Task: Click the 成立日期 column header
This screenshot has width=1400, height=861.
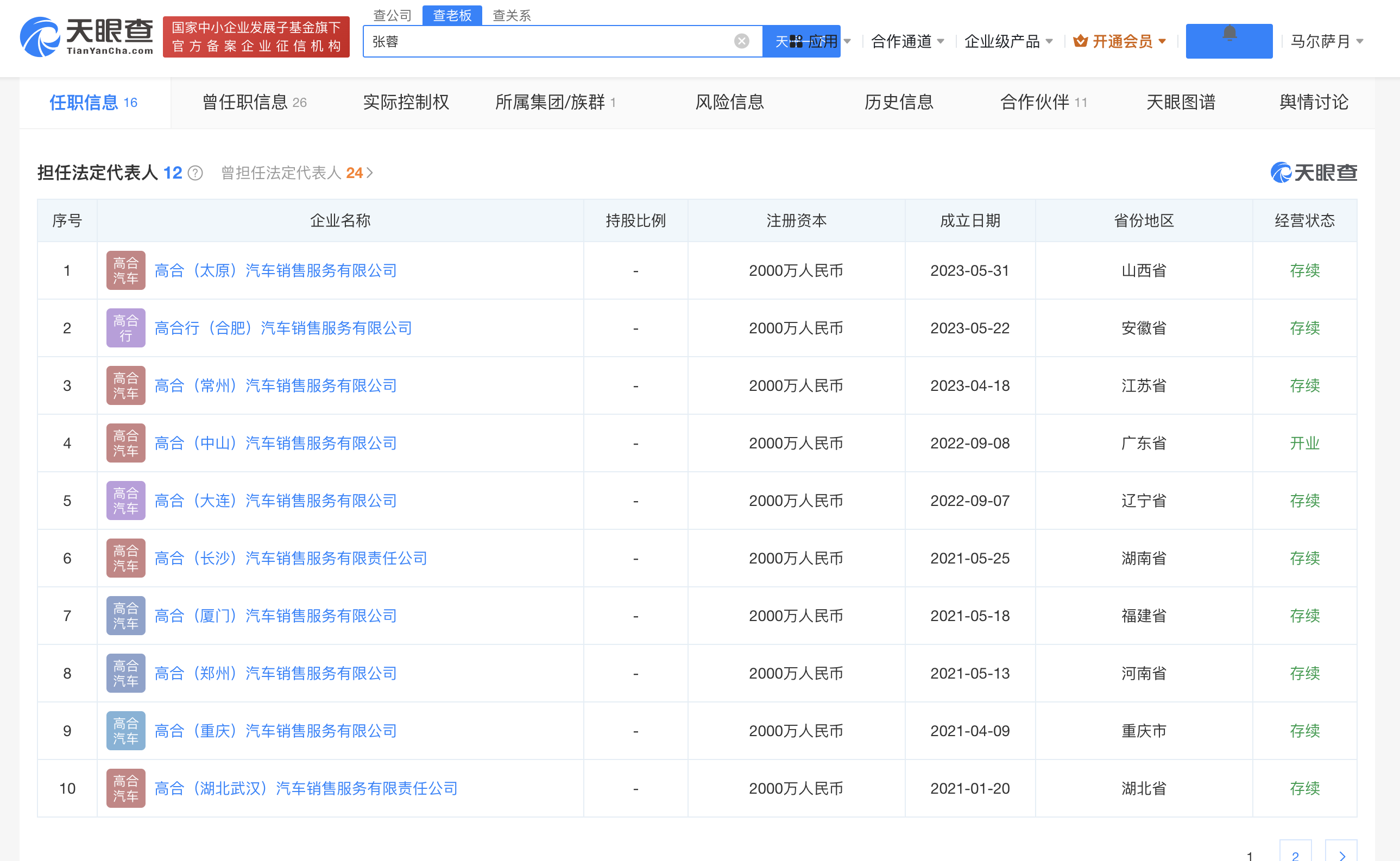Action: [x=970, y=220]
